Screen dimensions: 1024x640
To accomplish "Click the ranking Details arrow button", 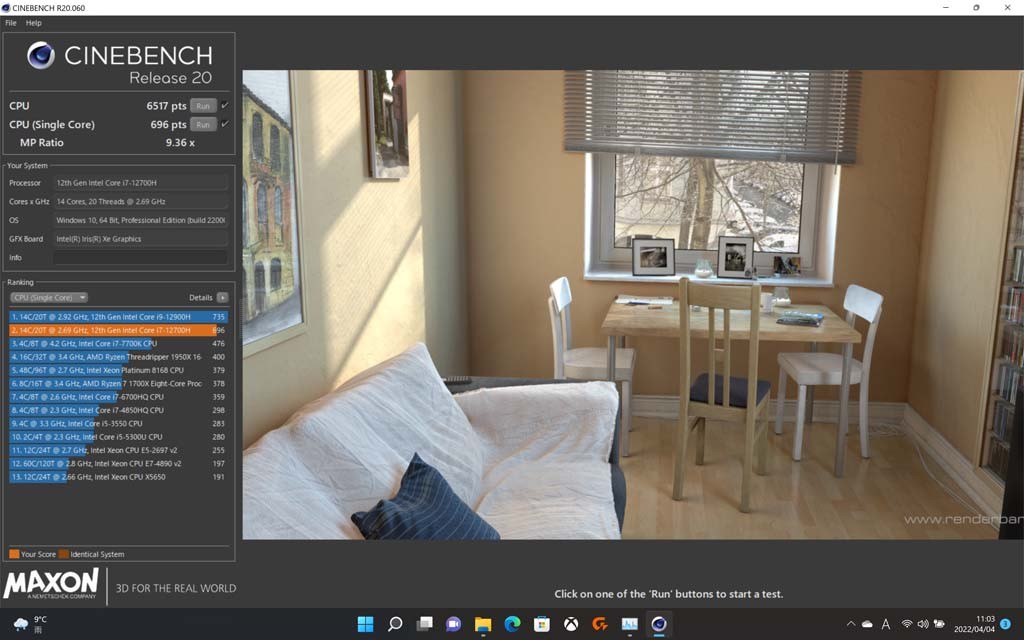I will (222, 297).
